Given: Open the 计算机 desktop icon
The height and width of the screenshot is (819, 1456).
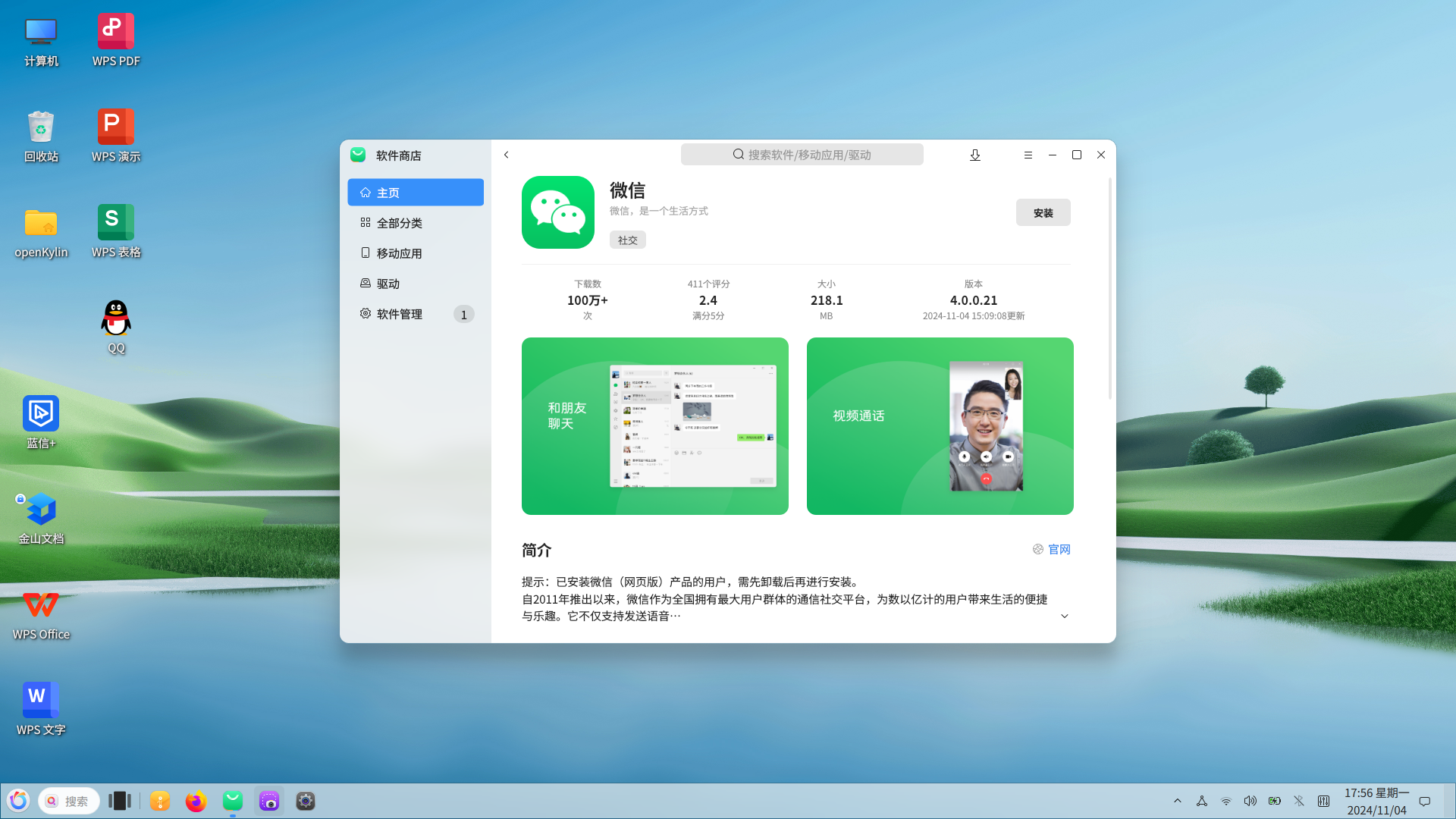Looking at the screenshot, I should (41, 42).
